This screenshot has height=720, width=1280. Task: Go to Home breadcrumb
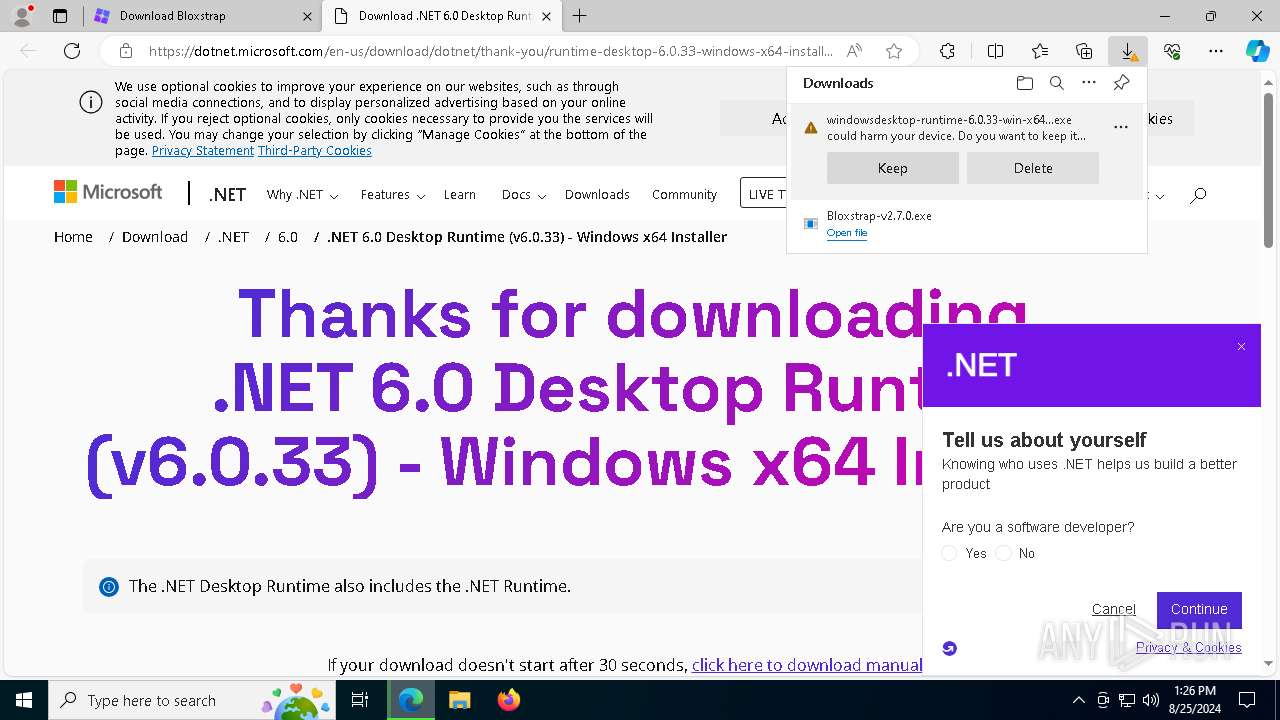click(73, 237)
